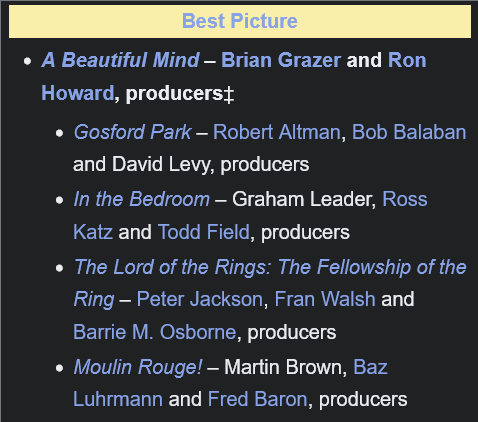This screenshot has width=478, height=422.
Task: Visit Todd Field's page
Action: click(204, 232)
